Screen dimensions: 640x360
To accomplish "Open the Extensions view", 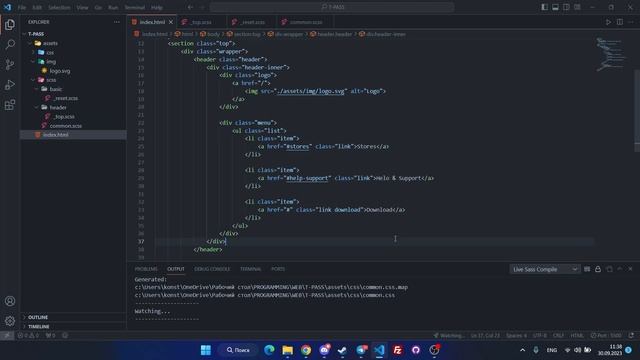I will pos(10,105).
